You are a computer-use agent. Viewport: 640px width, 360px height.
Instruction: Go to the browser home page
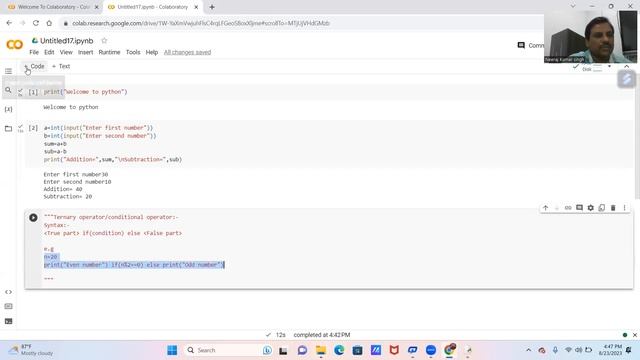(49, 23)
